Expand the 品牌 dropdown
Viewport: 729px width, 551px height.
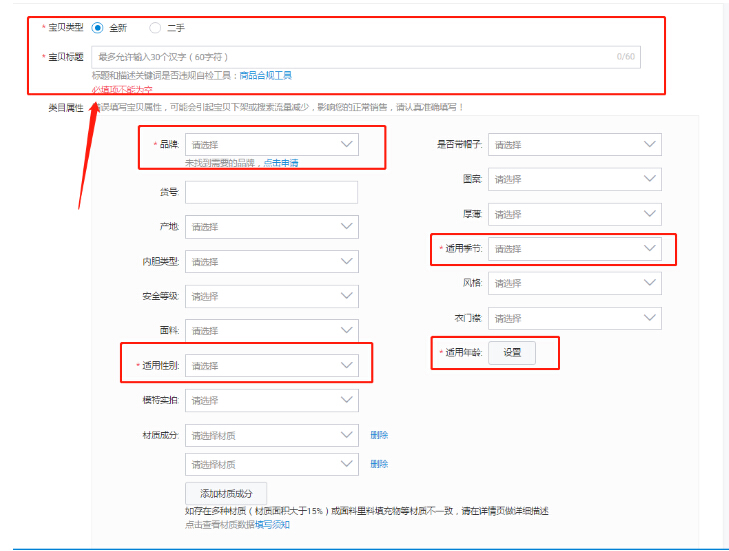click(x=271, y=145)
